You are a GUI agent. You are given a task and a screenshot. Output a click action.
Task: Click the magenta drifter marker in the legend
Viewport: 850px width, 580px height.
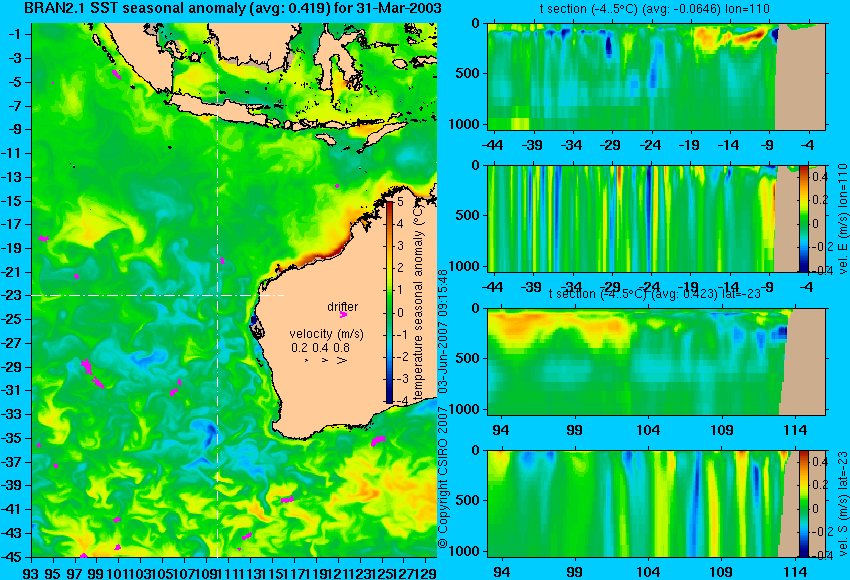343,314
